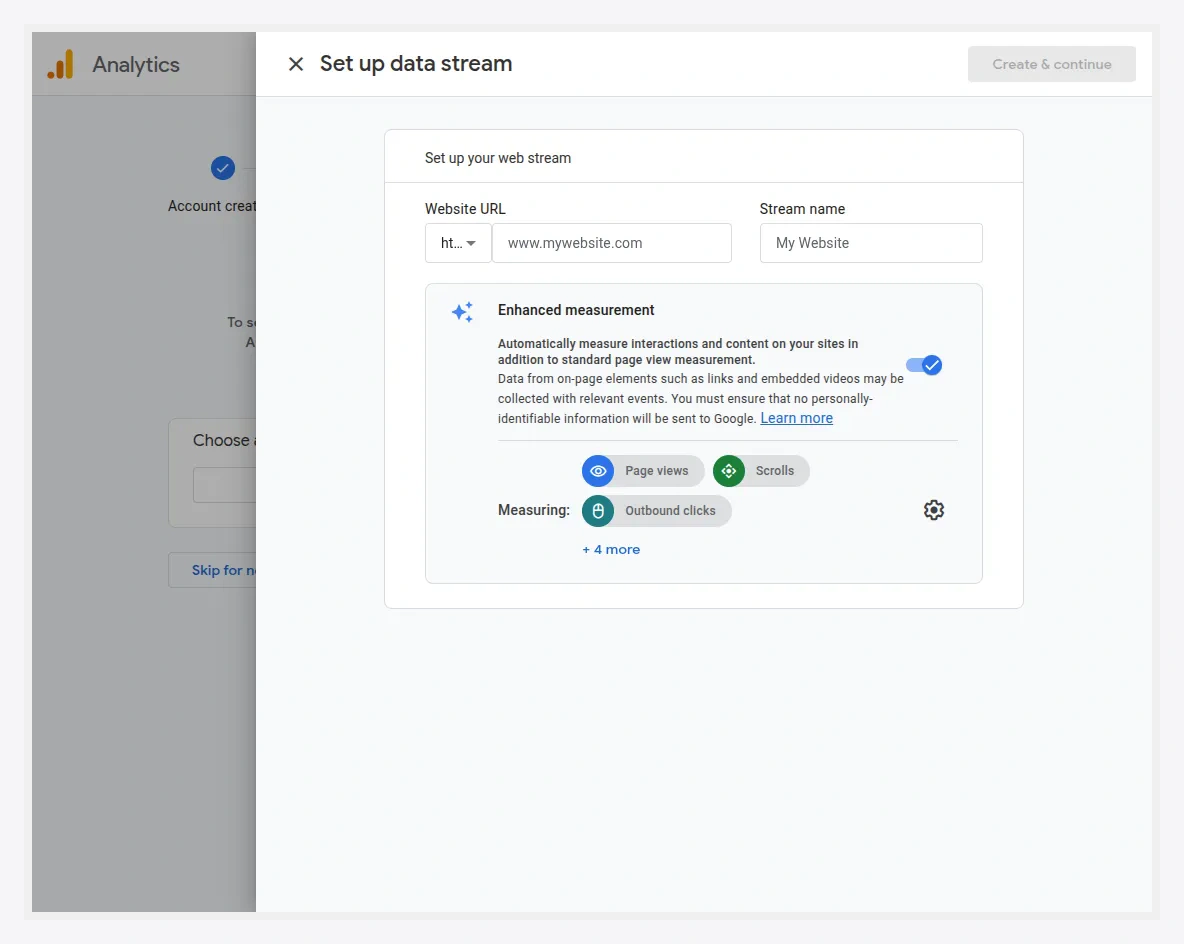Click the input field in background Choose card

[224, 486]
